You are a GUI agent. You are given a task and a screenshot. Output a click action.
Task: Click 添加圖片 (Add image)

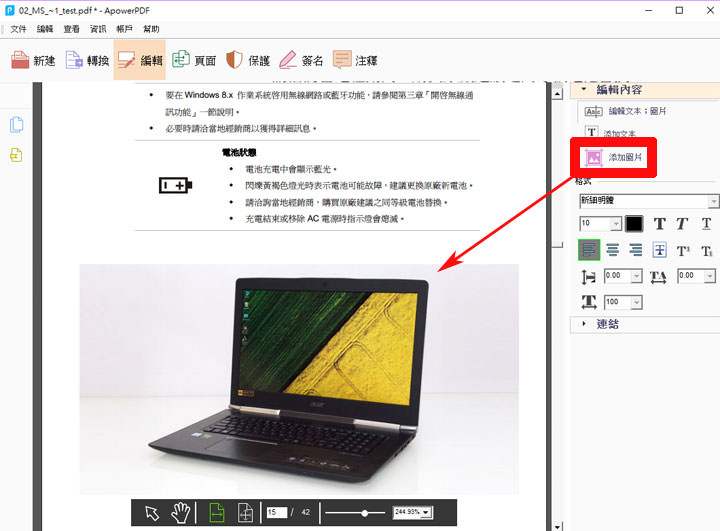(613, 158)
